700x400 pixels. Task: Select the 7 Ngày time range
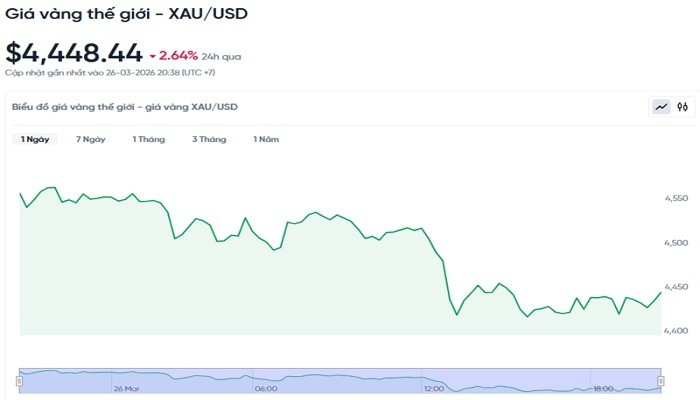pyautogui.click(x=90, y=139)
